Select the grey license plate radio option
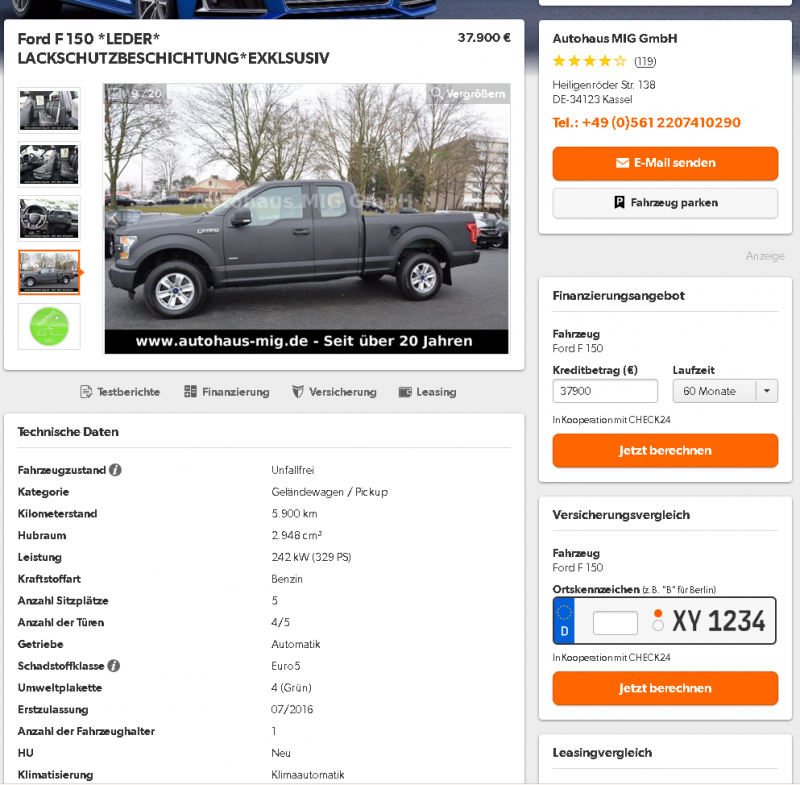 [x=658, y=625]
